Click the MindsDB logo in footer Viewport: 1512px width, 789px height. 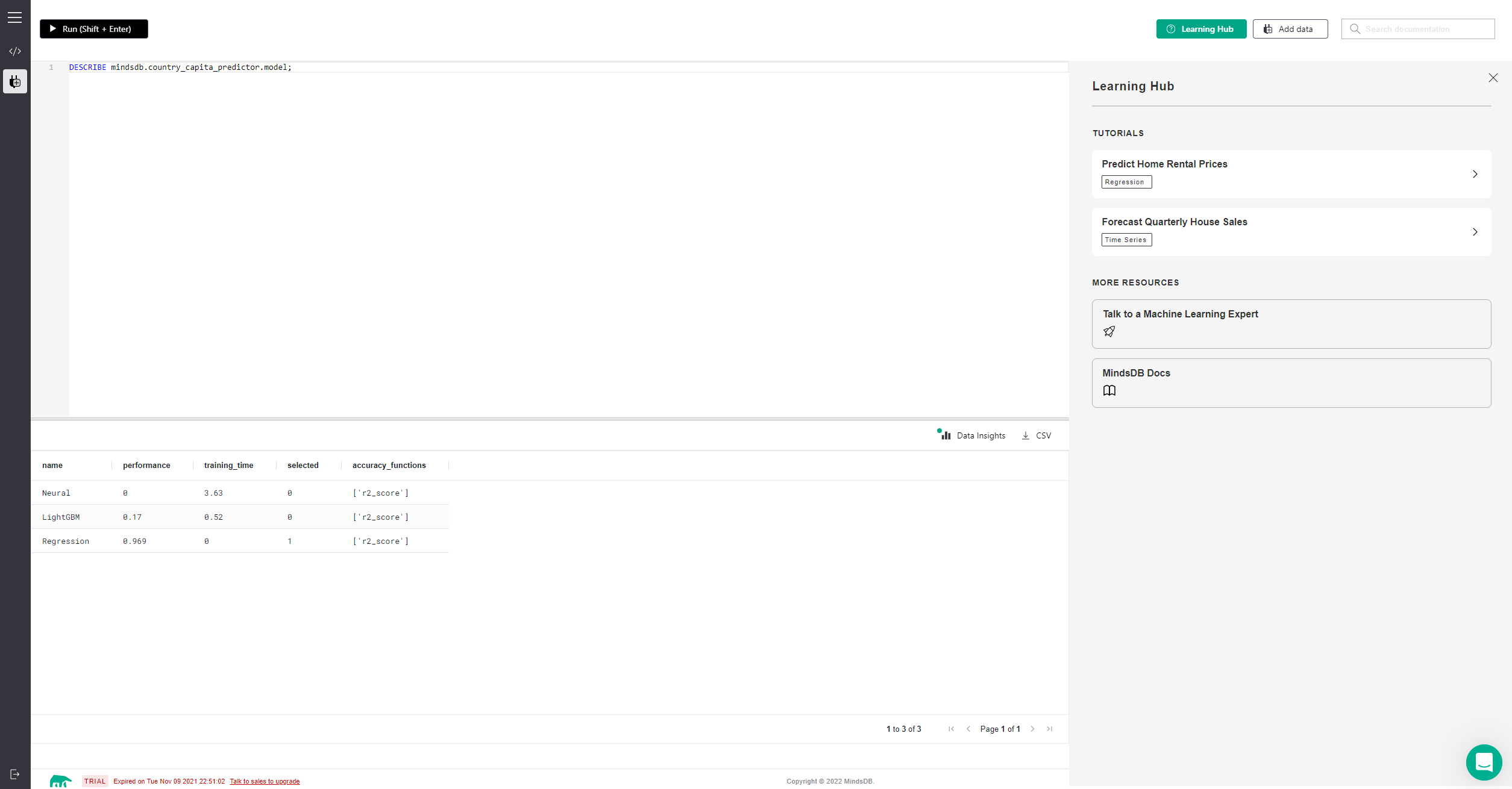[60, 781]
